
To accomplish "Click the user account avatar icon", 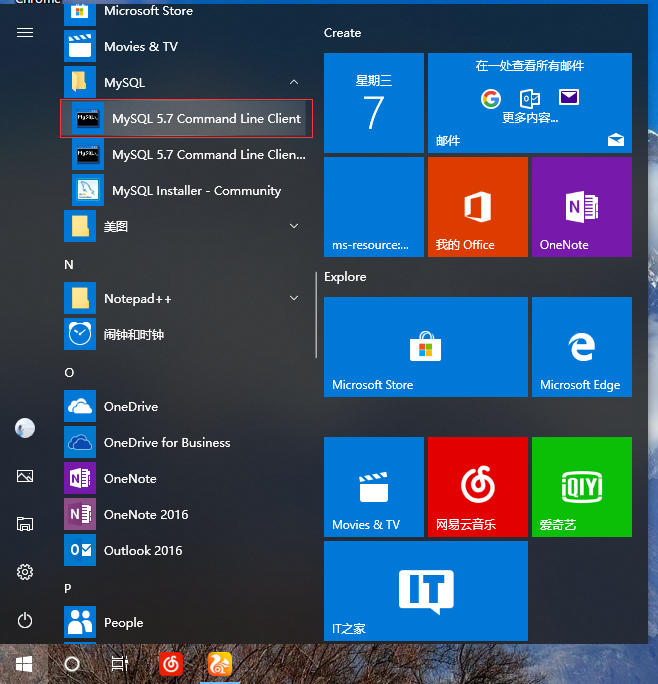I will pyautogui.click(x=25, y=428).
